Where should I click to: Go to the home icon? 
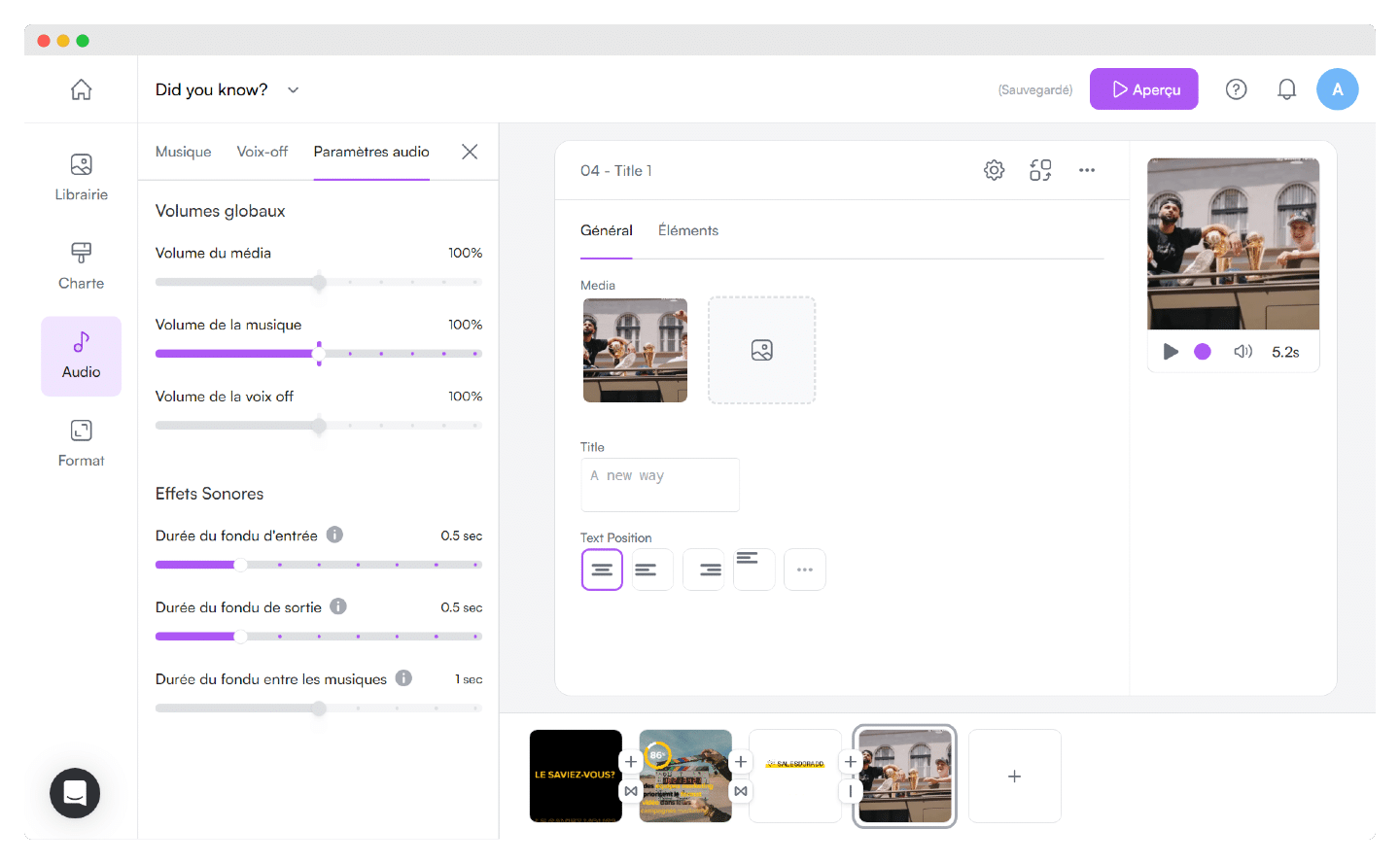(x=81, y=89)
